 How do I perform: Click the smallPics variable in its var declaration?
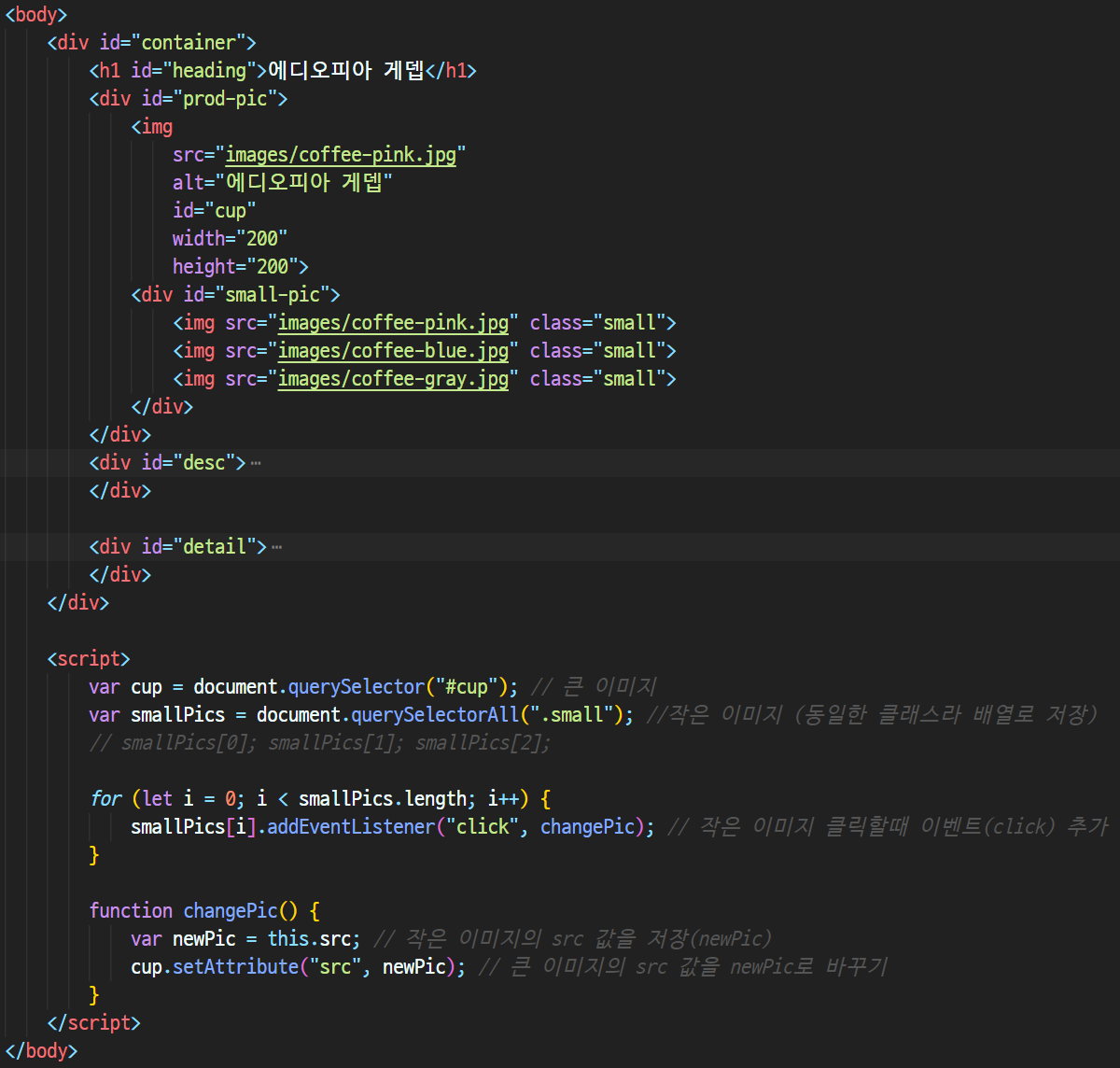(178, 715)
